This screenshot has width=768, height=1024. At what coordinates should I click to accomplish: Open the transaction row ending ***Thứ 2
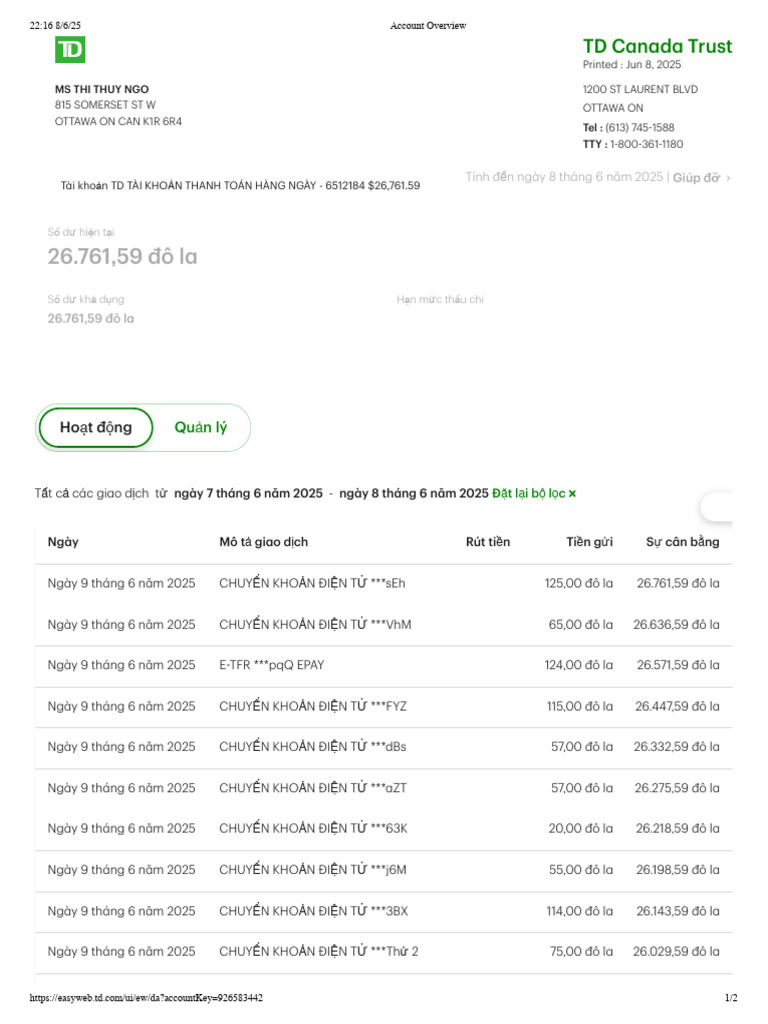[384, 953]
